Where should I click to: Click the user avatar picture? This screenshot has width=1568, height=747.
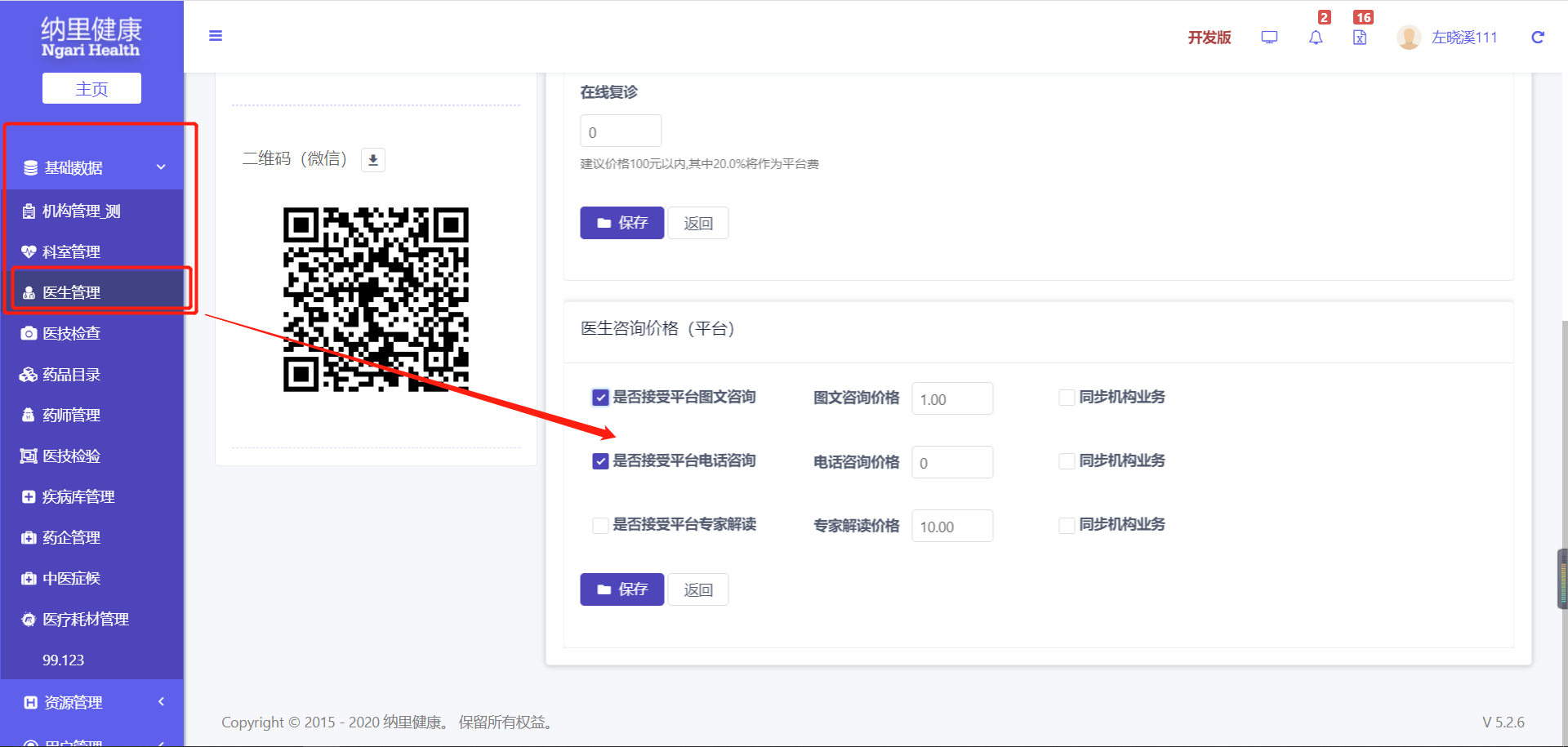click(1409, 38)
